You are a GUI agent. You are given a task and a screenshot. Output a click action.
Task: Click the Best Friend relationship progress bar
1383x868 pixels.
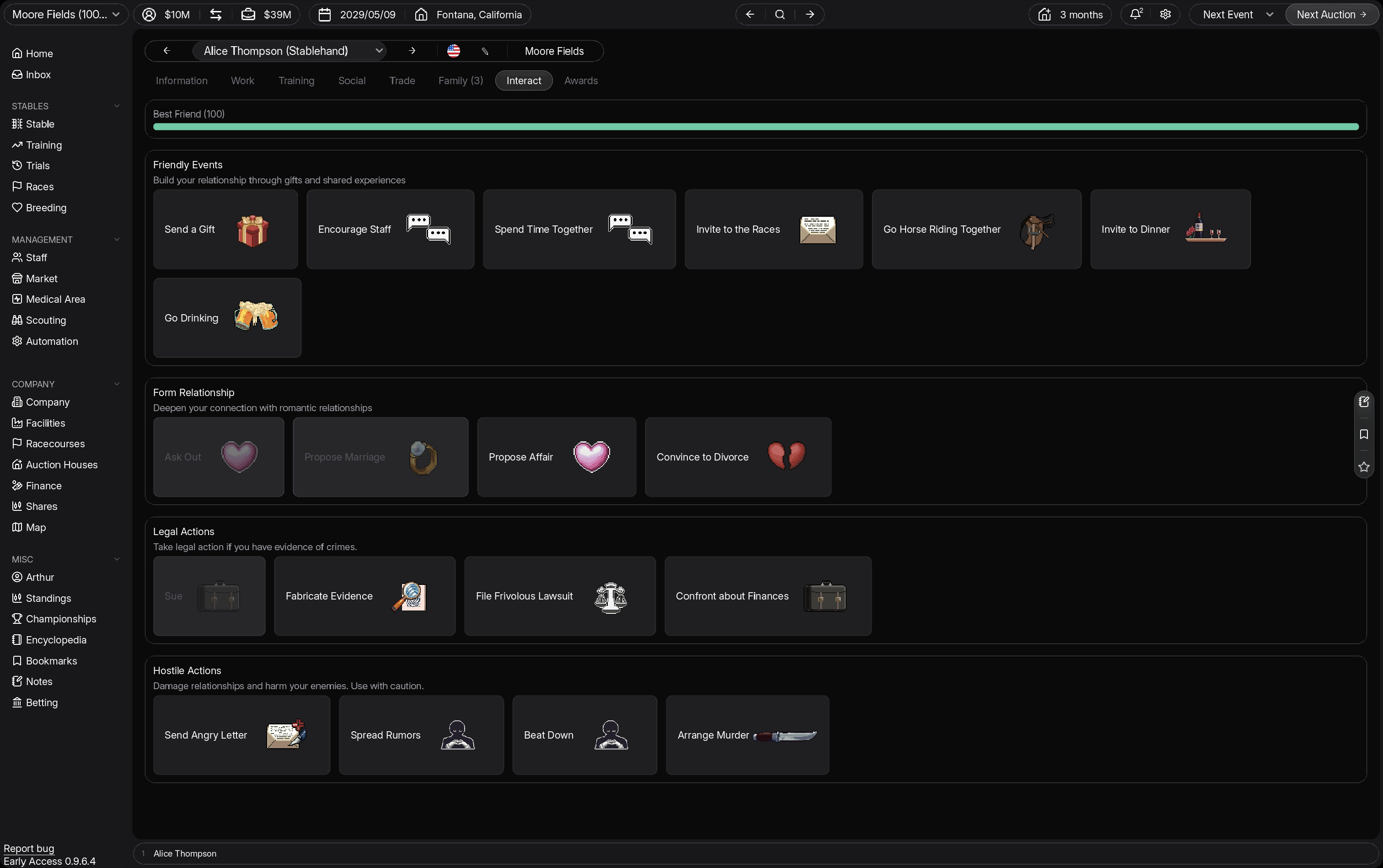[x=756, y=126]
